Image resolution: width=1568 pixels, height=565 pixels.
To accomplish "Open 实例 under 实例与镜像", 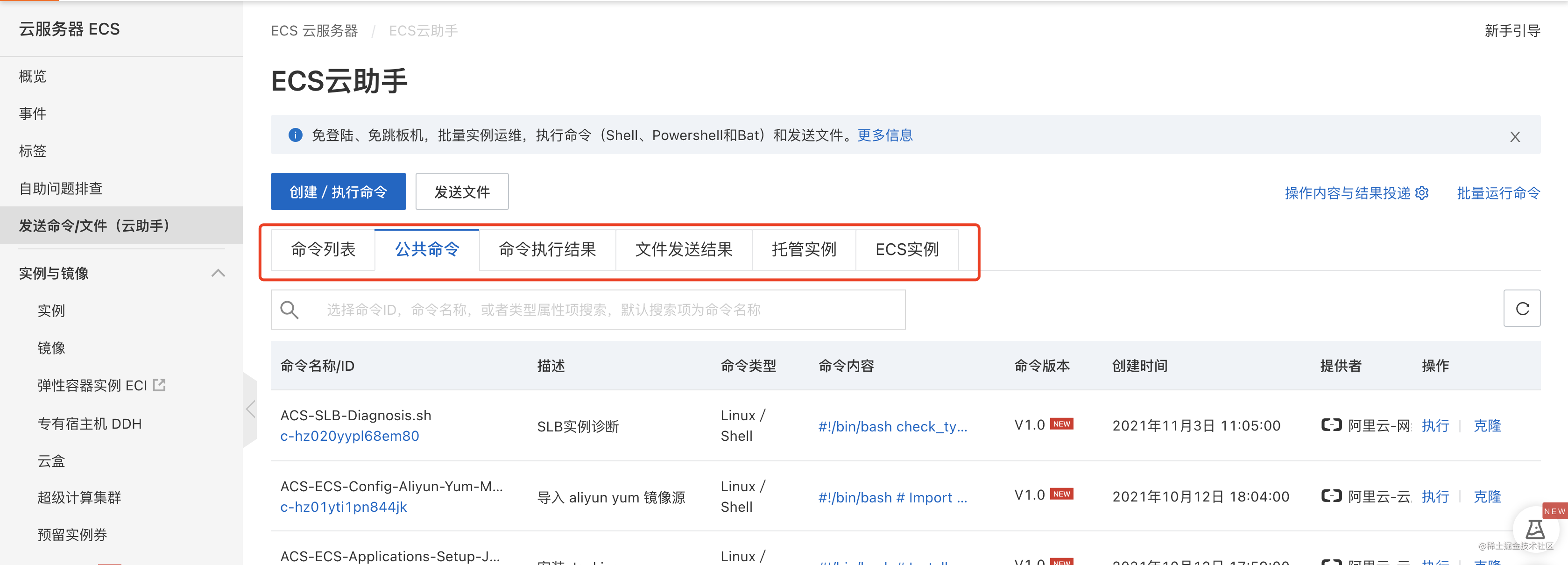I will click(x=51, y=311).
